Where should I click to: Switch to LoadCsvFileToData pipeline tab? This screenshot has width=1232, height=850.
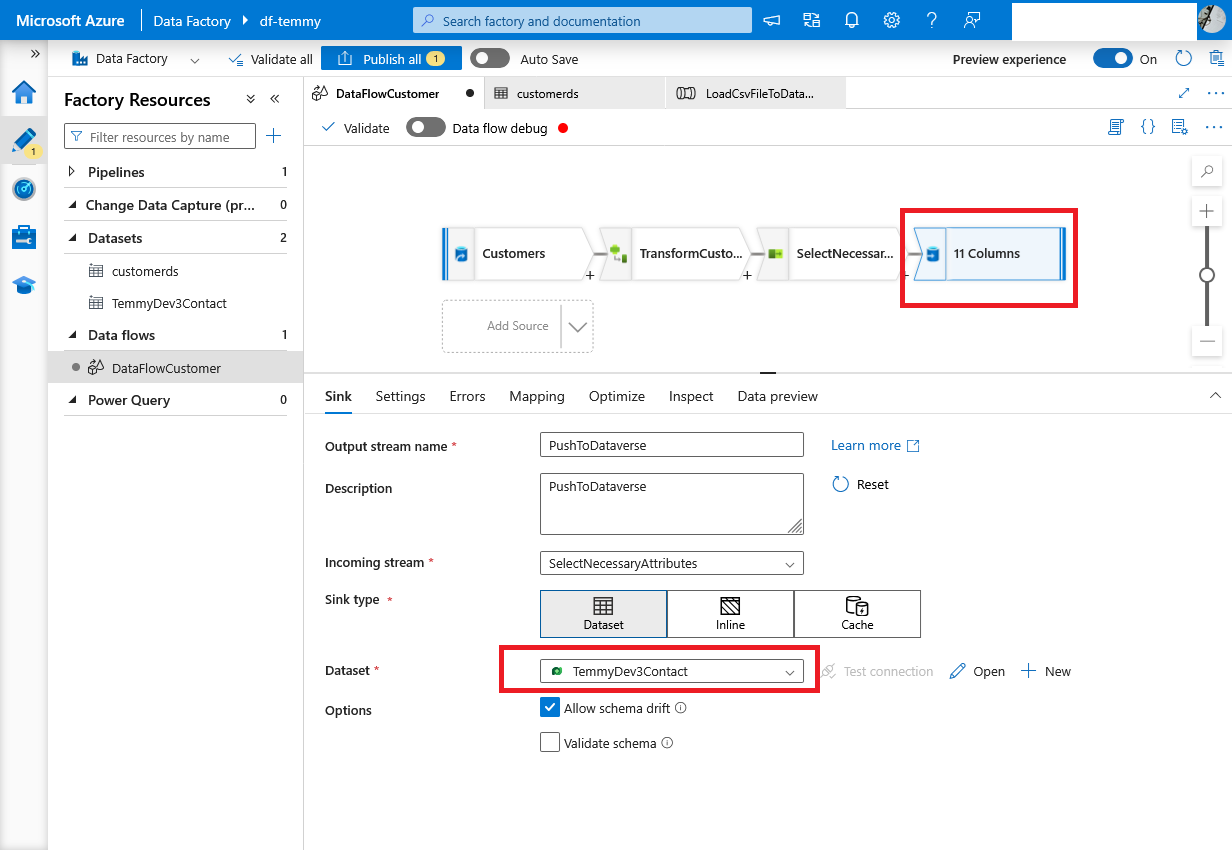coord(755,93)
